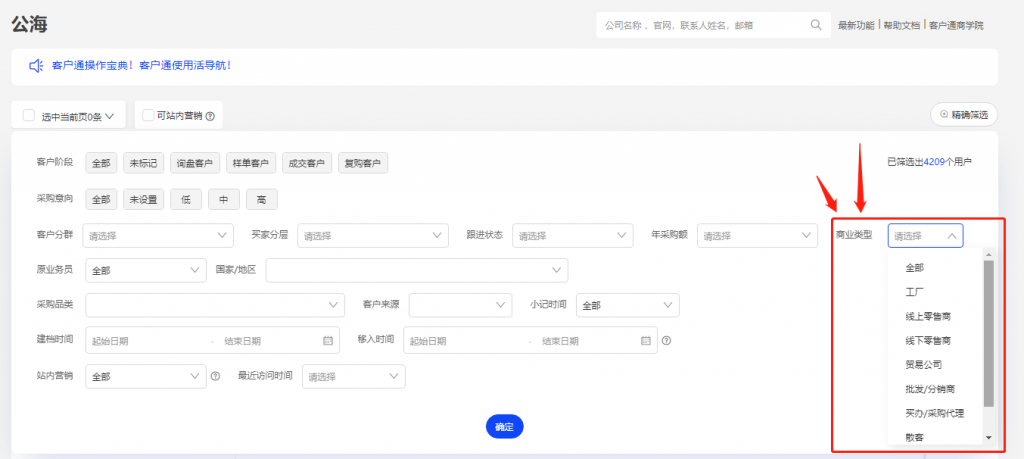Click calendar icon in 建档时间 field
1024x459 pixels.
pos(327,341)
